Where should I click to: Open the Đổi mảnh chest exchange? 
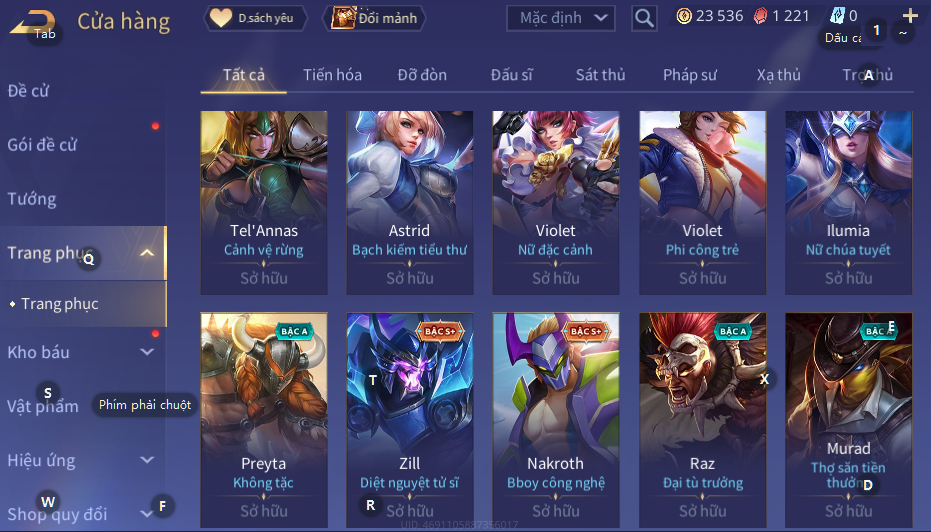(374, 18)
